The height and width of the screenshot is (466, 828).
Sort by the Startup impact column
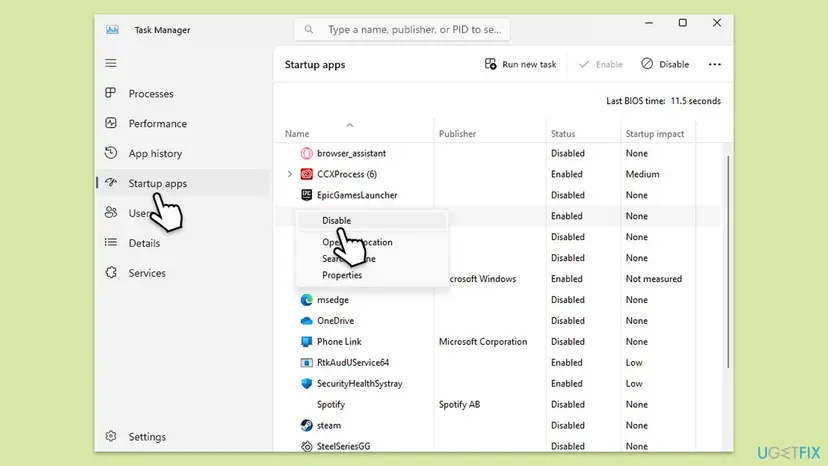[655, 134]
